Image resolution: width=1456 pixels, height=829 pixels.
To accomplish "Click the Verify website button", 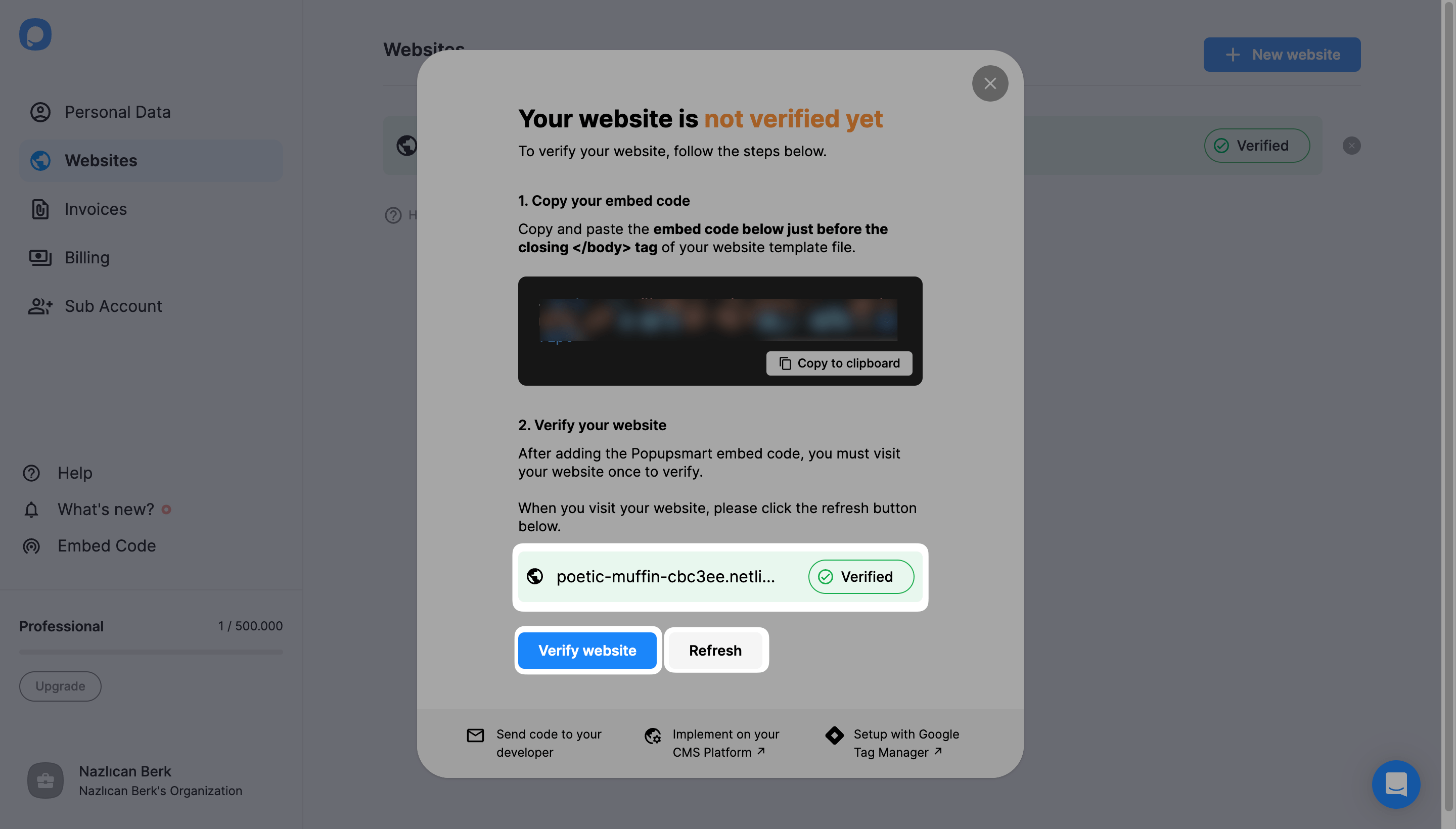I will pyautogui.click(x=587, y=650).
